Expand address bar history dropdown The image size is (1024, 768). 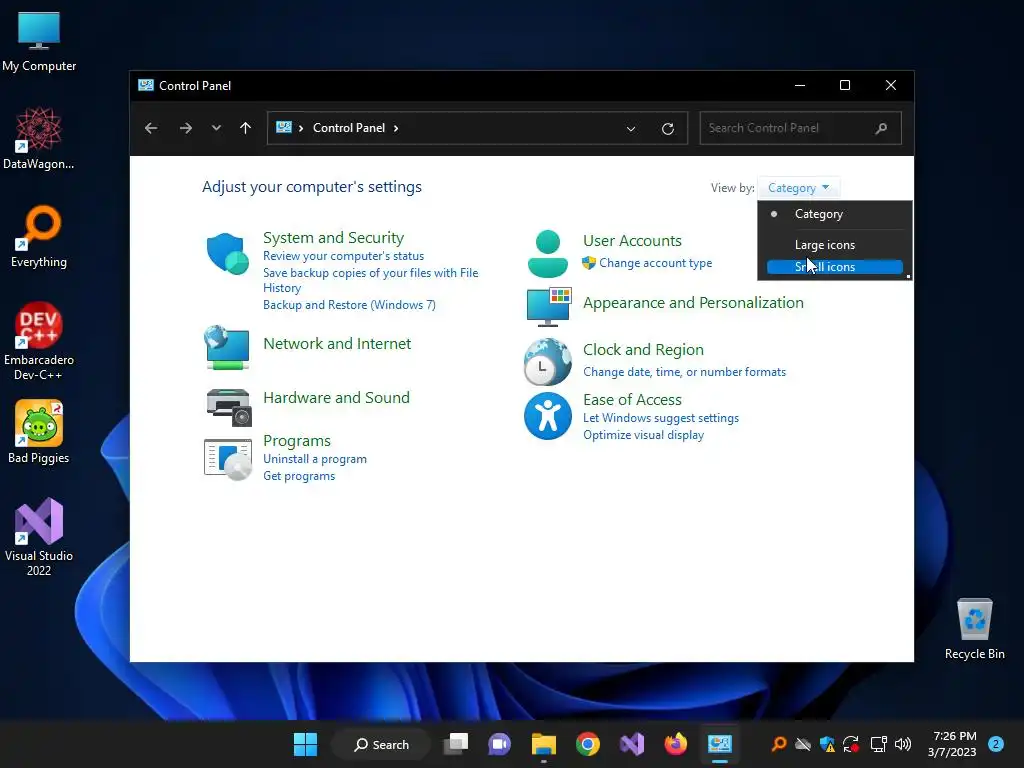click(631, 129)
